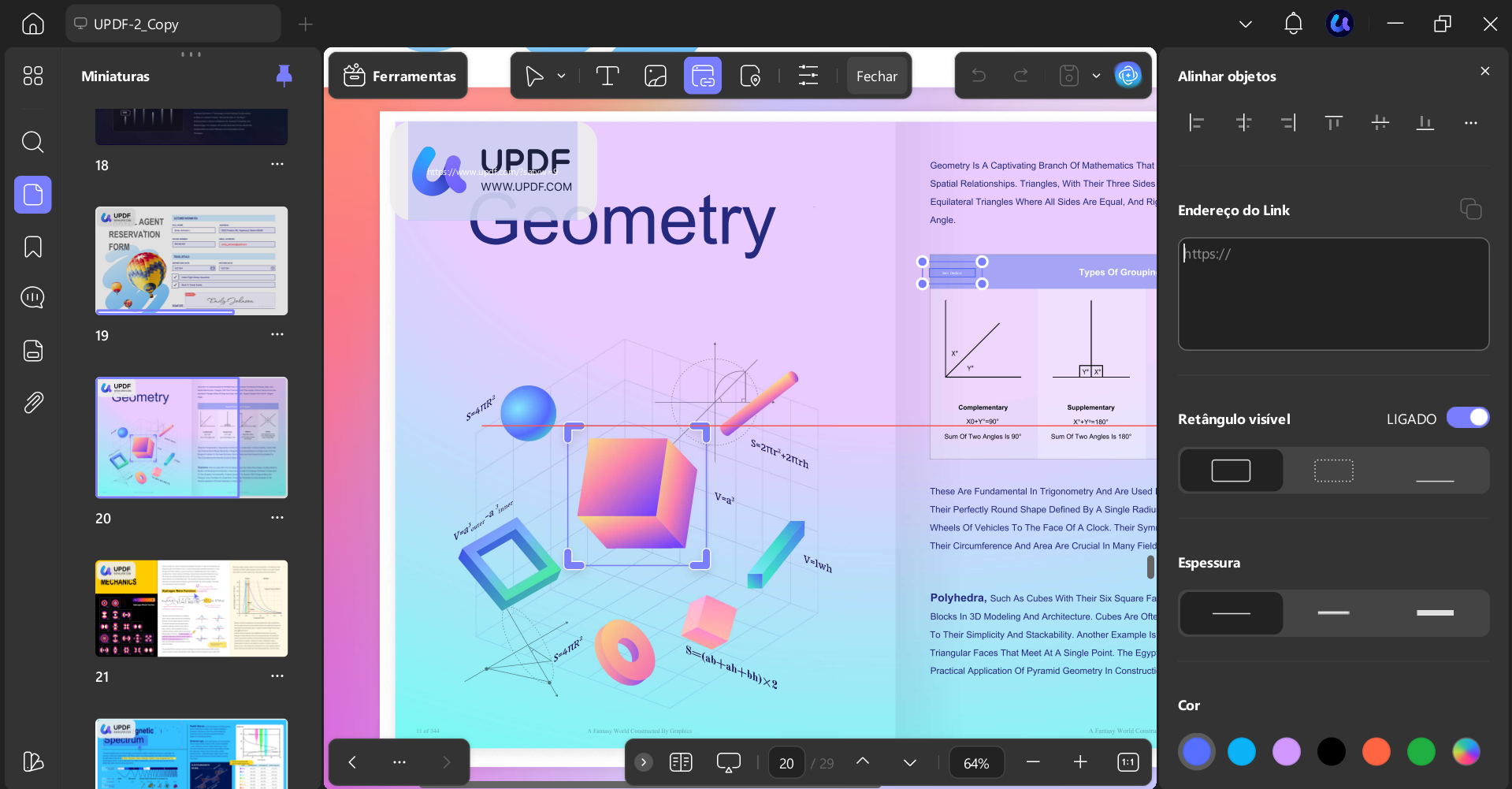The height and width of the screenshot is (789, 1512).
Task: Open the Ferramentas menu
Action: (397, 75)
